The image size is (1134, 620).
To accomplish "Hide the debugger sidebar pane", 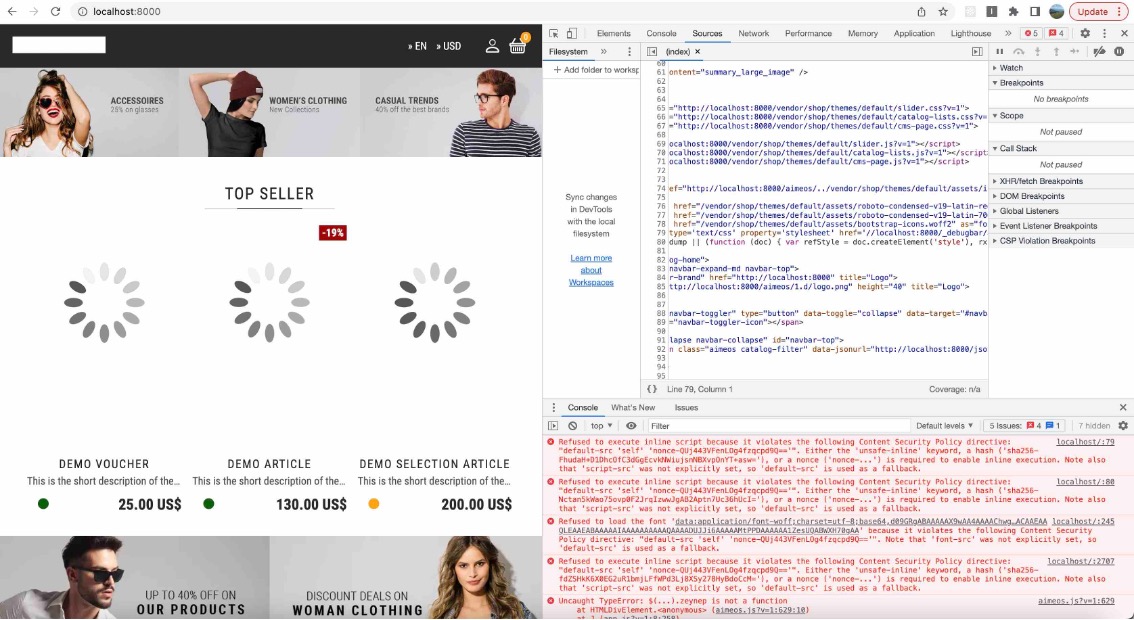I will [977, 52].
